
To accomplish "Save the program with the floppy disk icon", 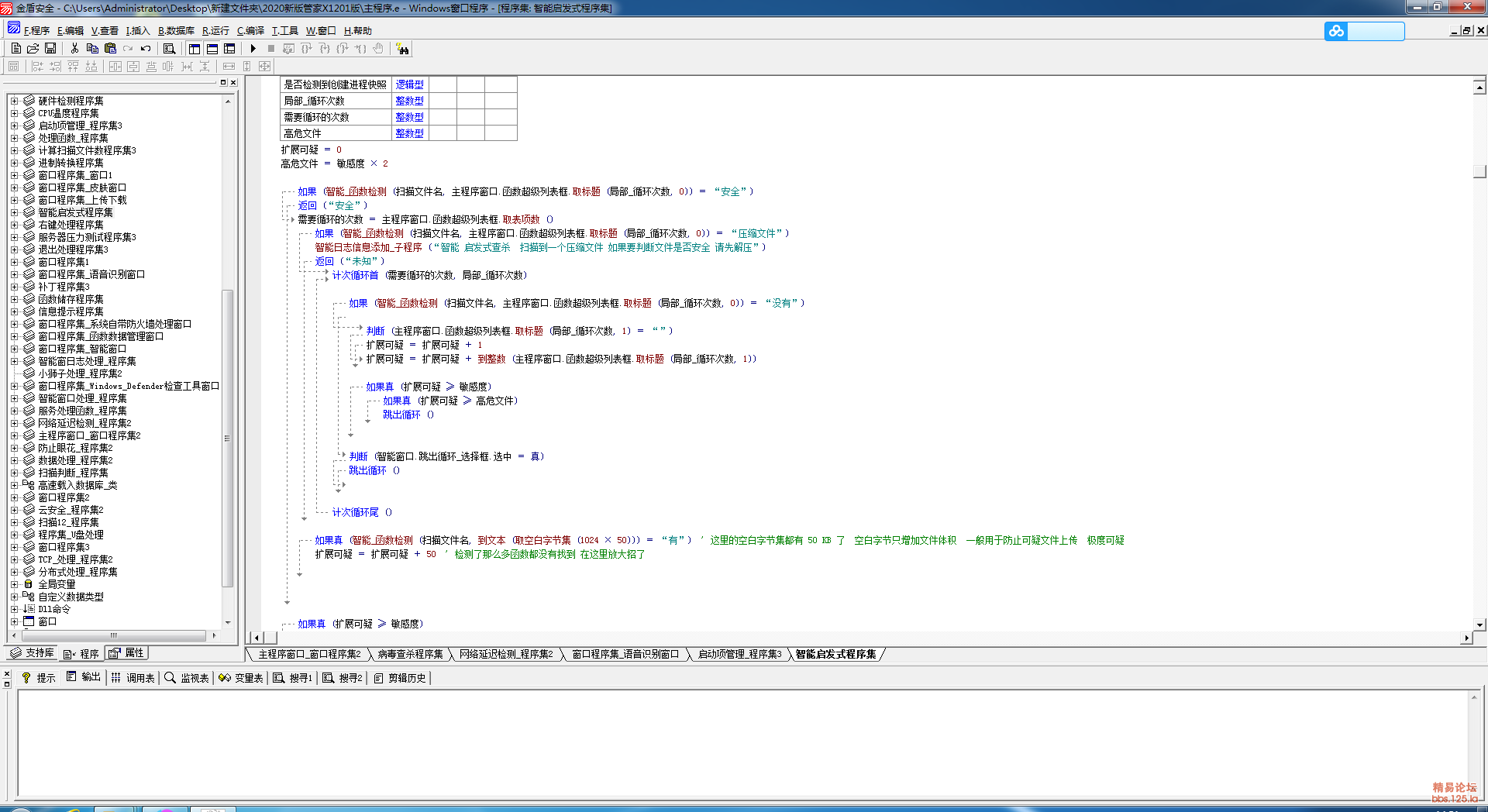I will pyautogui.click(x=50, y=48).
